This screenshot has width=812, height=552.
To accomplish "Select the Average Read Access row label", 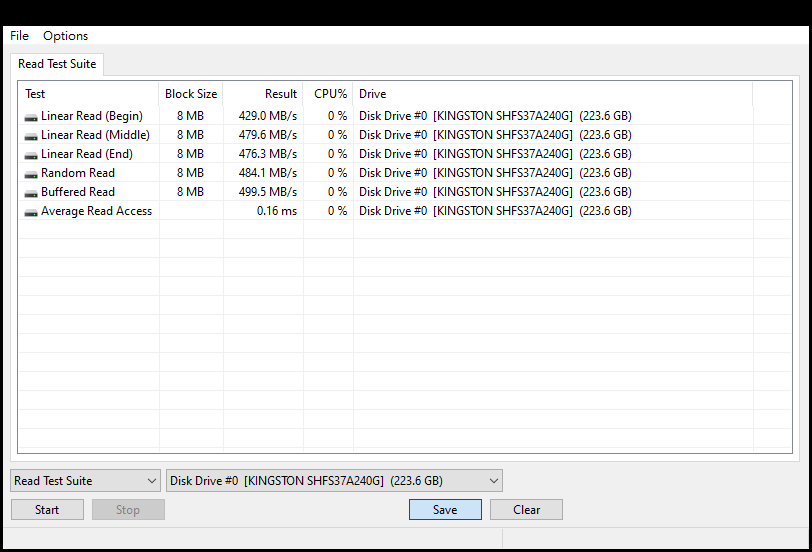I will [x=96, y=211].
